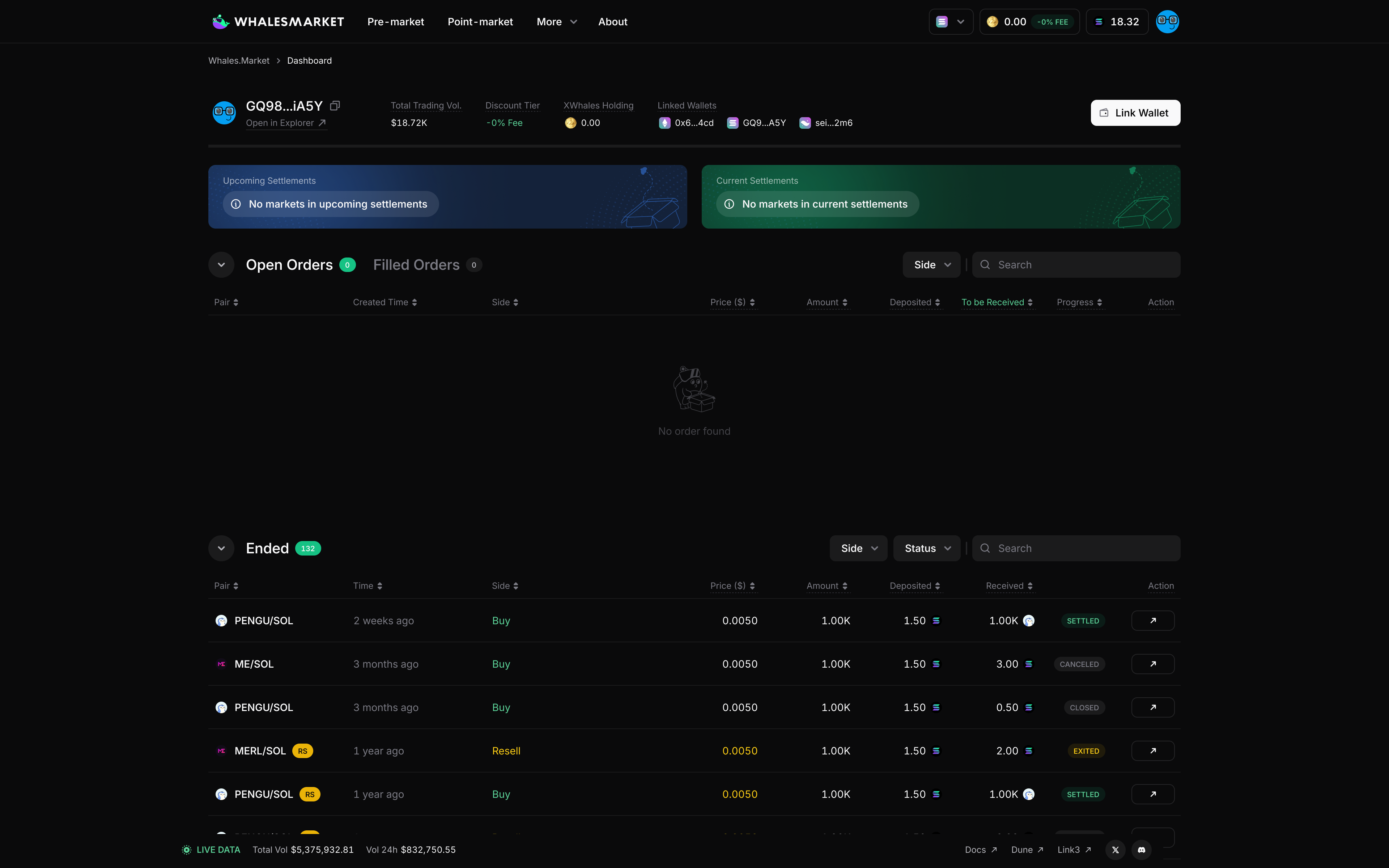Image resolution: width=1389 pixels, height=868 pixels.
Task: Click the X (Twitter) icon in footer
Action: point(1115,850)
